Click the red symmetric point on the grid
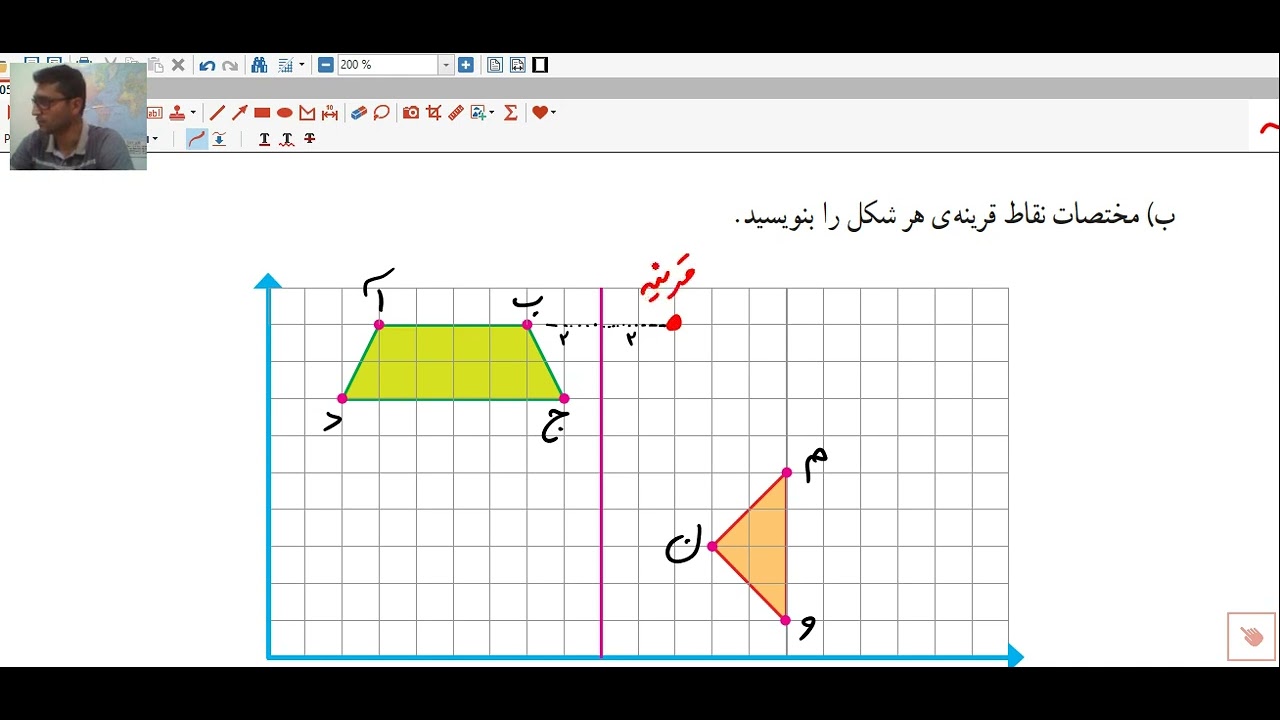 pos(674,323)
